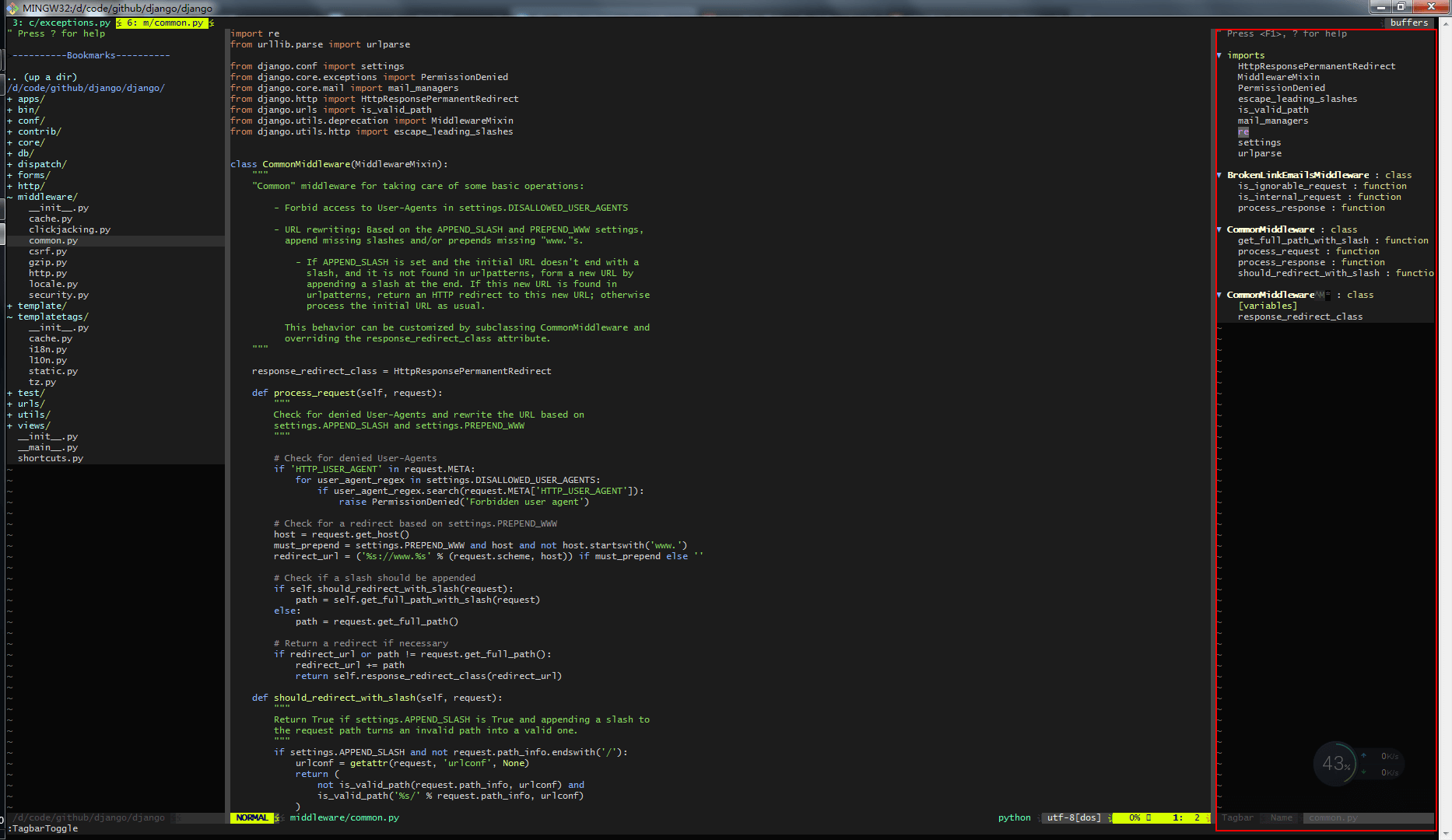Collapse the middleware/ folder
The image size is (1452, 840).
tap(42, 197)
